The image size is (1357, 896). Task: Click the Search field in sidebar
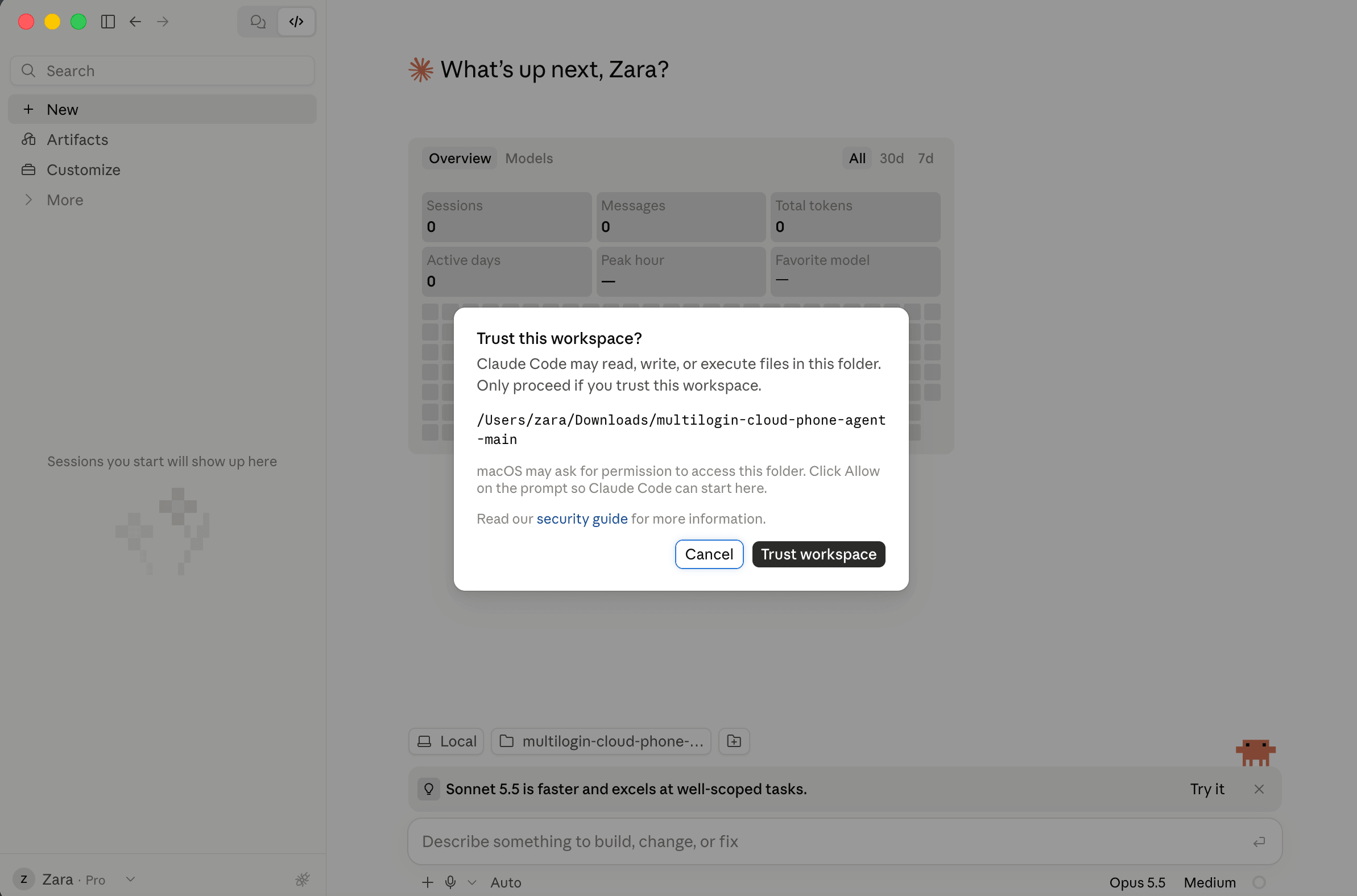coord(162,71)
